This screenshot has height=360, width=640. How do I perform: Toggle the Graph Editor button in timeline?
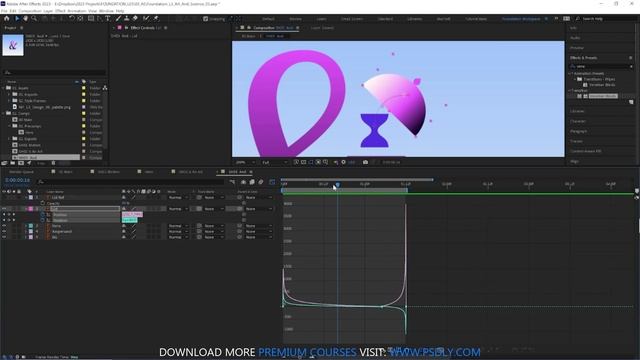272,182
